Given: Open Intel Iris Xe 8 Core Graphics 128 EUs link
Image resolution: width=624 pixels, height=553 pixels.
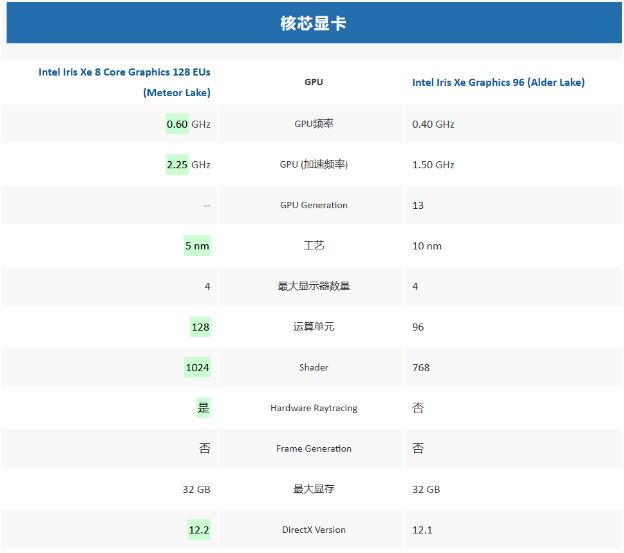Looking at the screenshot, I should (125, 82).
